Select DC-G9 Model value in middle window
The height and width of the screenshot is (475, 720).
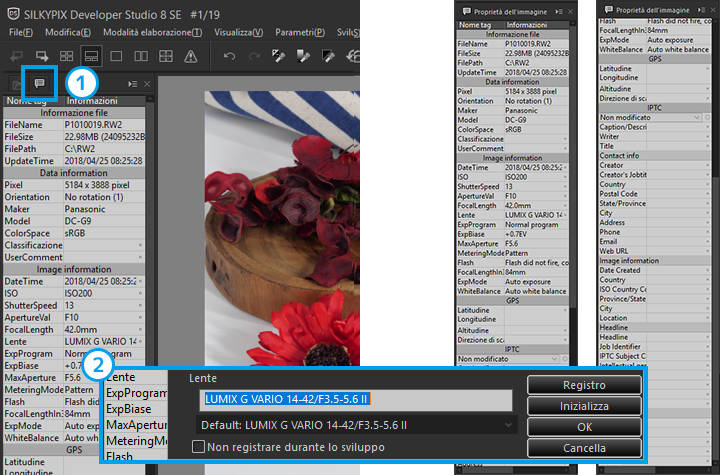[x=516, y=119]
